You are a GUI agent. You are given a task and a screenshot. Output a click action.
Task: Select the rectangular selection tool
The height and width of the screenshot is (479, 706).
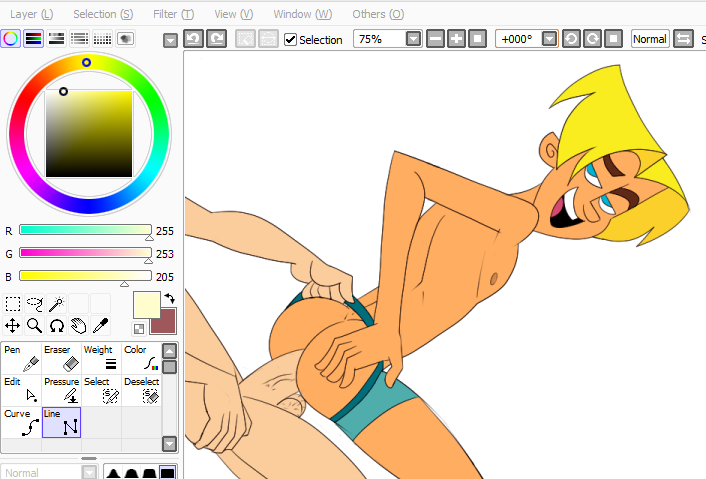coord(13,304)
